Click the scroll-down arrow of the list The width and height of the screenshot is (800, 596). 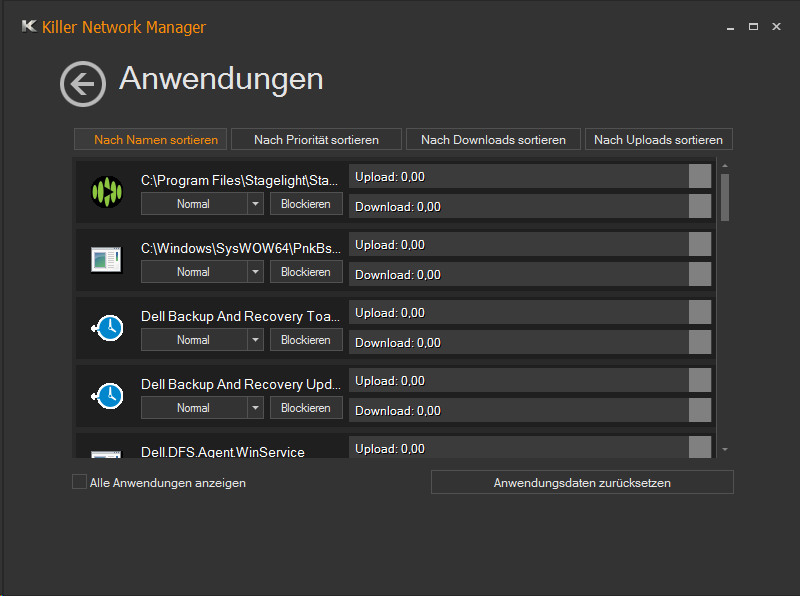(724, 450)
